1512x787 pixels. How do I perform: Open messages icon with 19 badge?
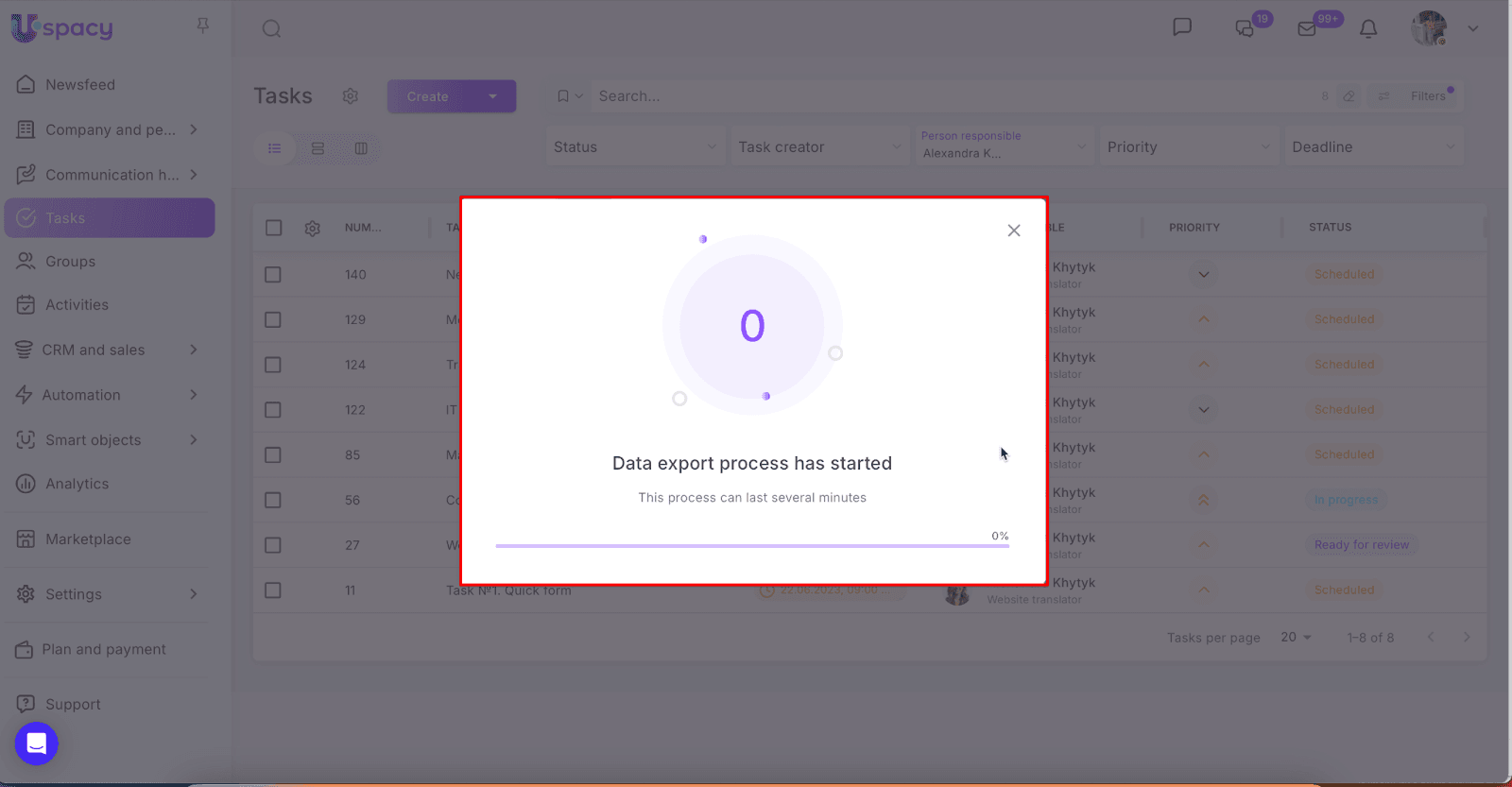[1246, 28]
